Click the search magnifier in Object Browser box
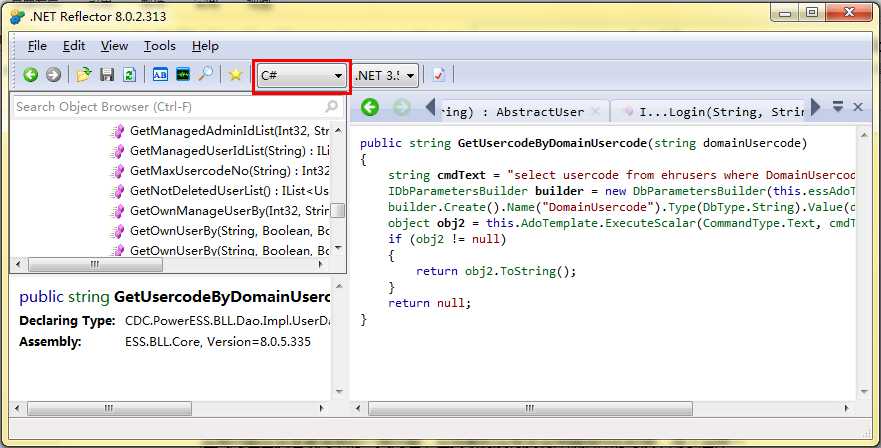881x448 pixels. tap(331, 106)
